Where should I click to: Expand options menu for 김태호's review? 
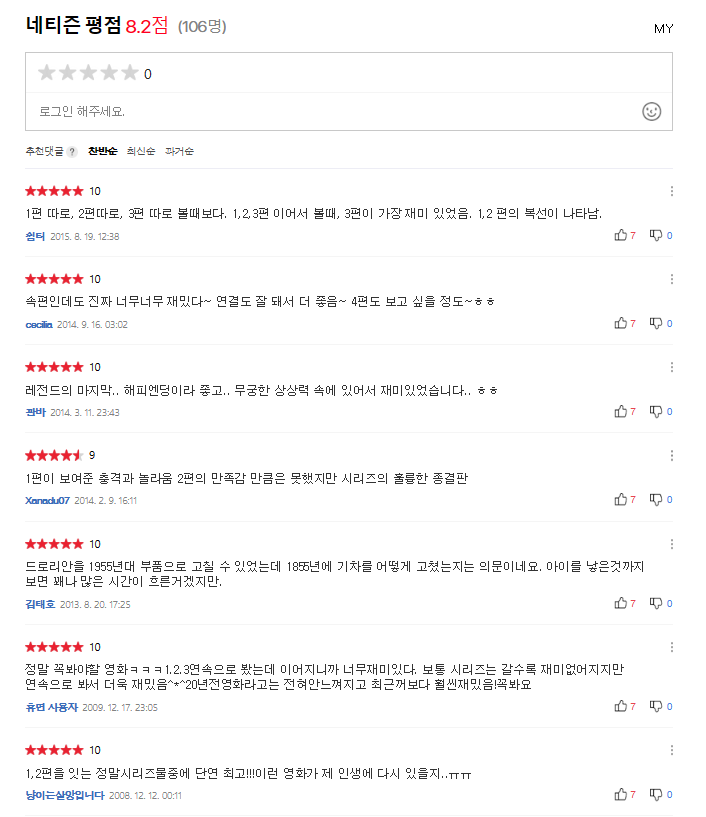(672, 544)
